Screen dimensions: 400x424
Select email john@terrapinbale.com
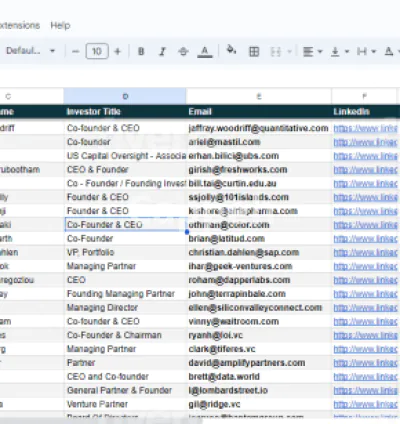[x=259, y=294]
